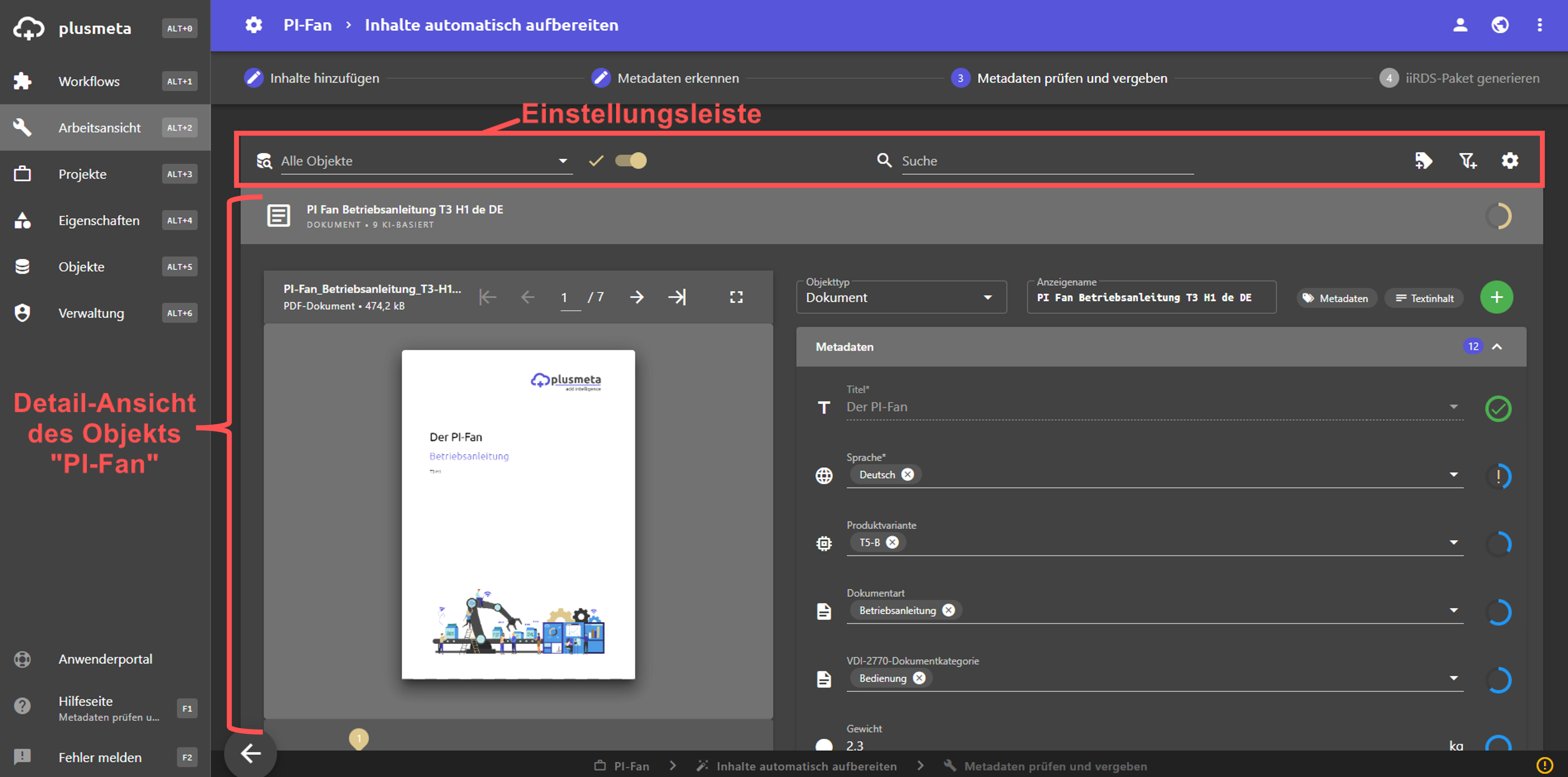This screenshot has height=777, width=1568.
Task: Open Verwaltung in the sidebar
Action: pos(105,312)
